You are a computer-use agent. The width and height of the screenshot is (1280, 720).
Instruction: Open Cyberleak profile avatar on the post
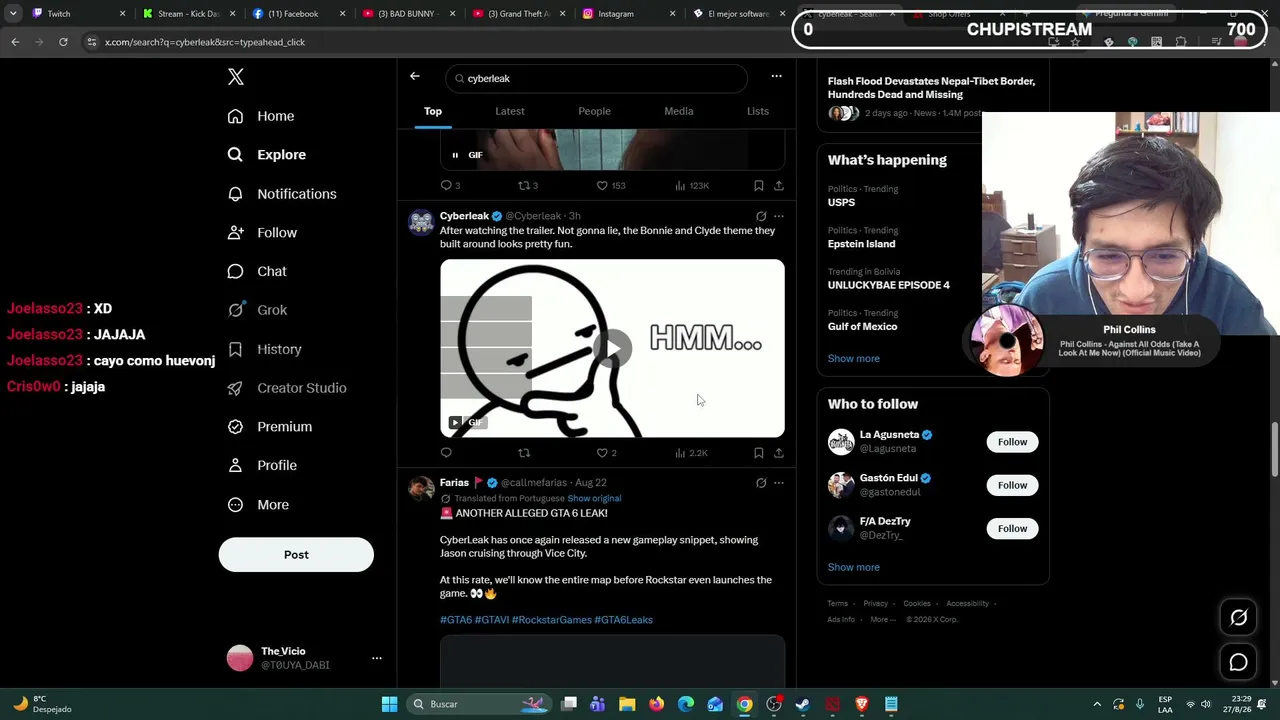pos(421,222)
